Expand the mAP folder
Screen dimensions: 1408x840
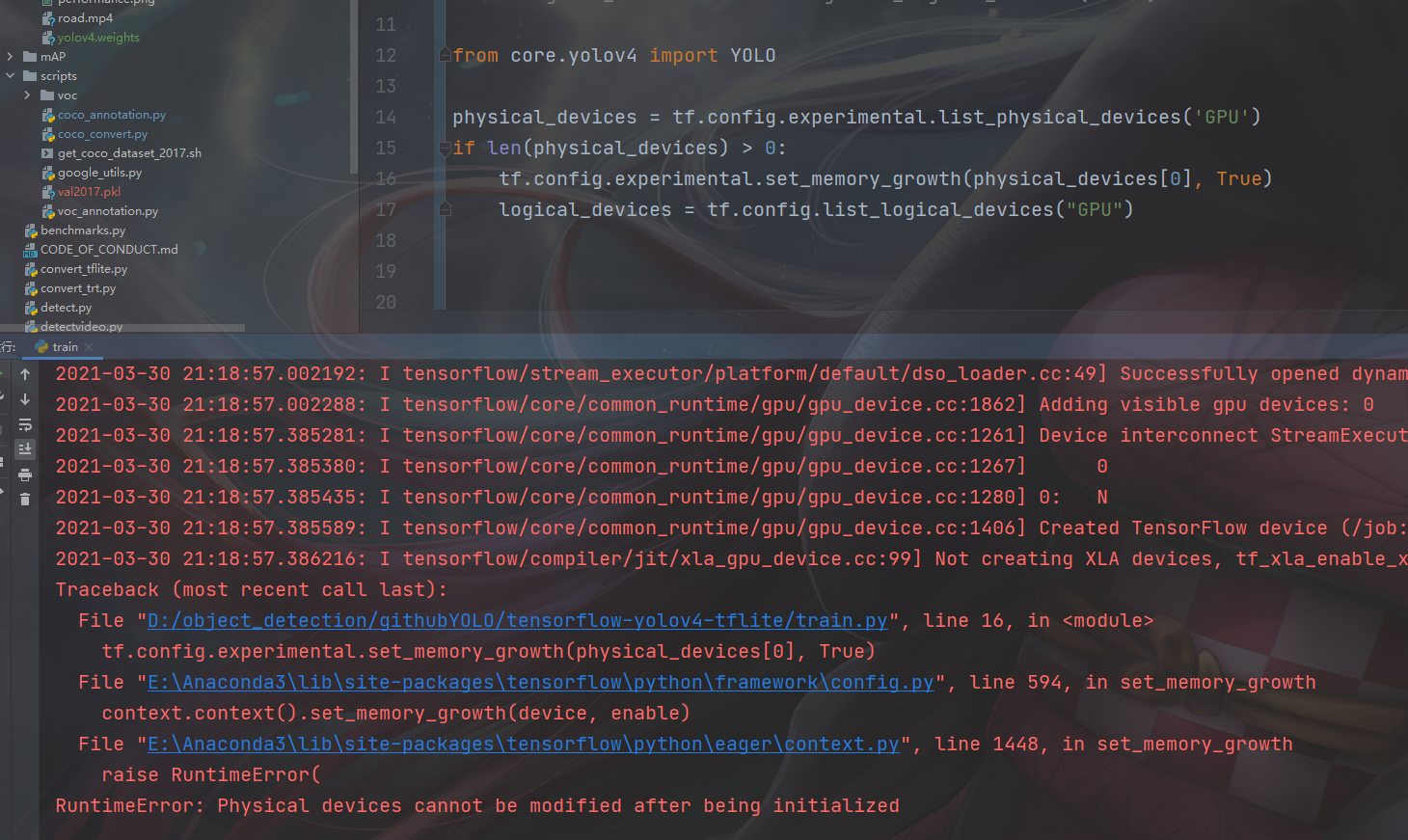pos(8,56)
